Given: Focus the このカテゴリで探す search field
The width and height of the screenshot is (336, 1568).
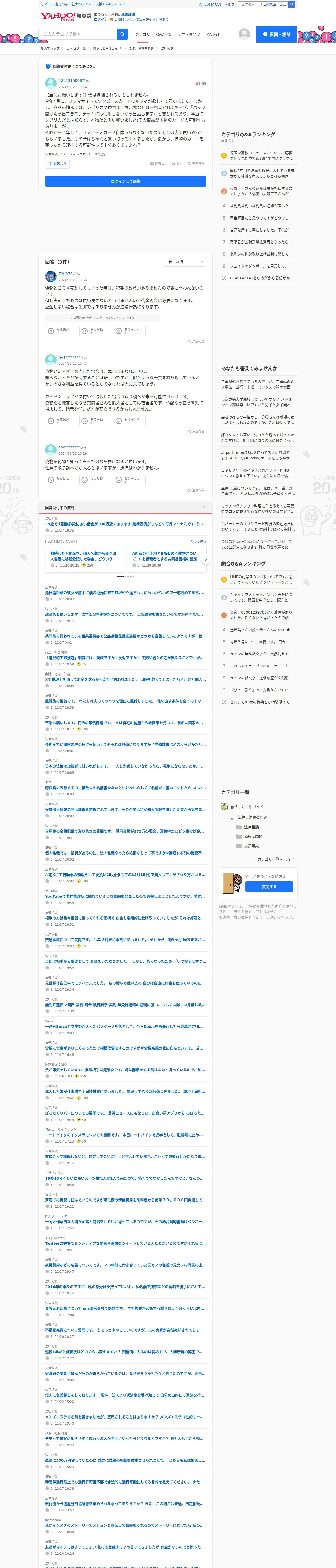Looking at the screenshot, I should (78, 34).
